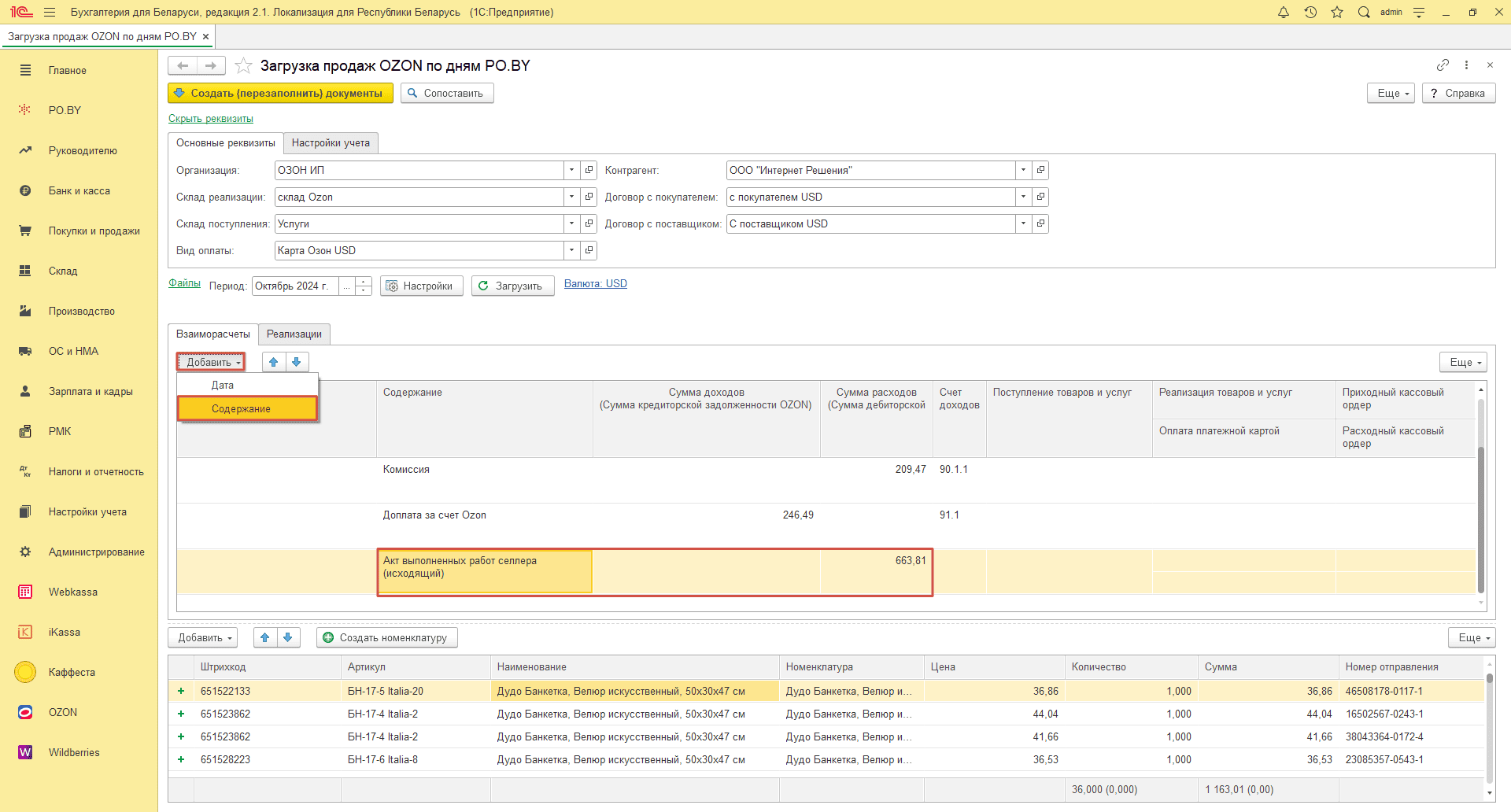
Task: Open favorites star in title bar
Action: (x=1337, y=13)
